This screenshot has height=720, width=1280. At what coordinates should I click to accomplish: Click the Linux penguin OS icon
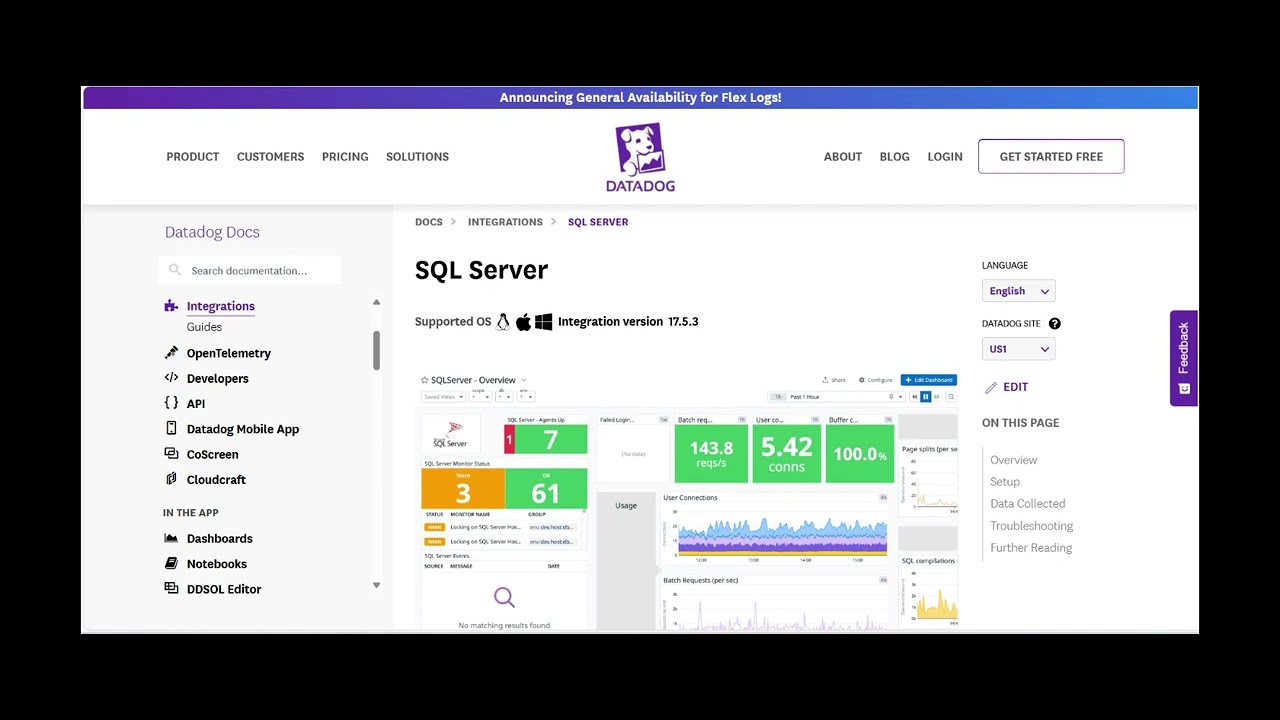point(503,322)
